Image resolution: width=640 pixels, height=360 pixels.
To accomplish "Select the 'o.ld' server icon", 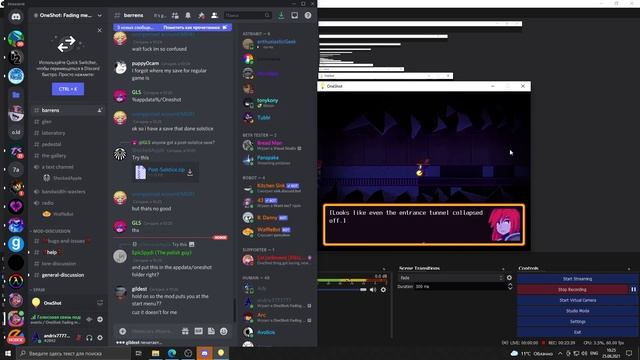I will 16,132.
